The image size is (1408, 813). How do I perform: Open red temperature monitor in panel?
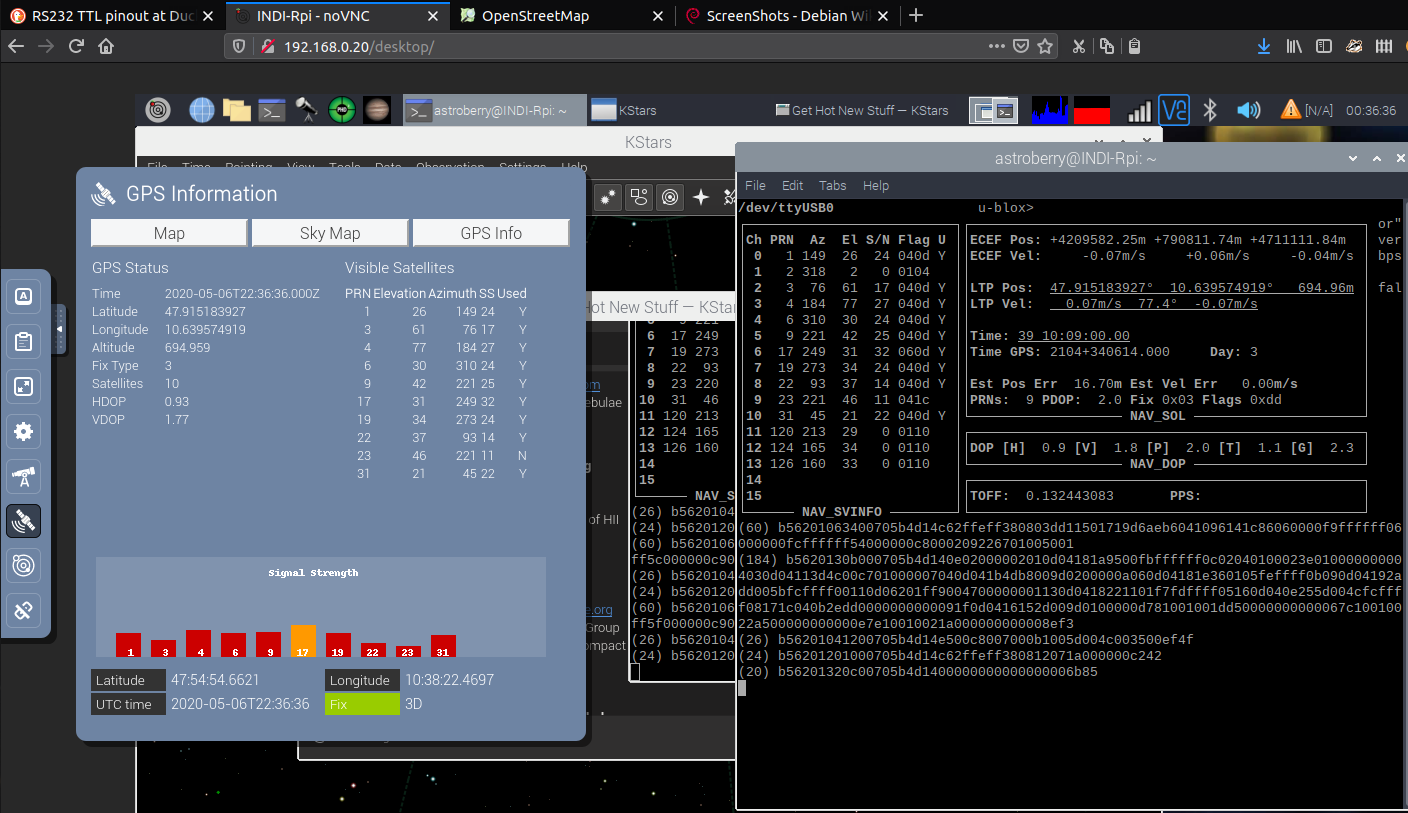1092,110
